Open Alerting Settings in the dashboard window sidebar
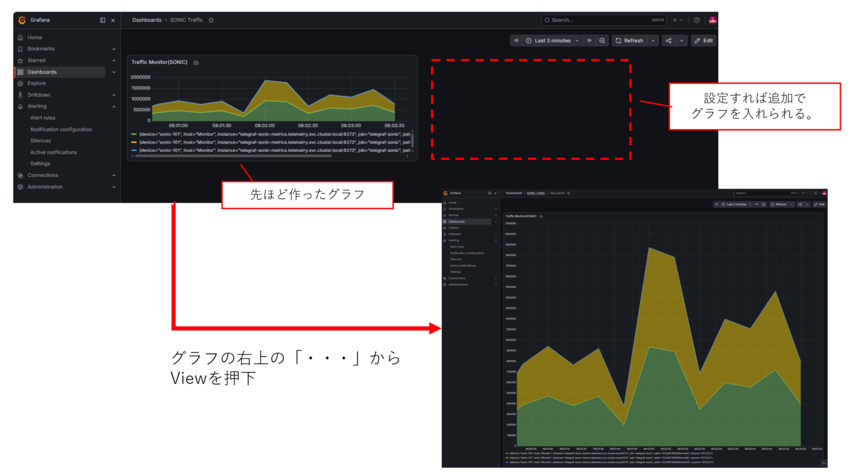850x476 pixels. click(40, 164)
